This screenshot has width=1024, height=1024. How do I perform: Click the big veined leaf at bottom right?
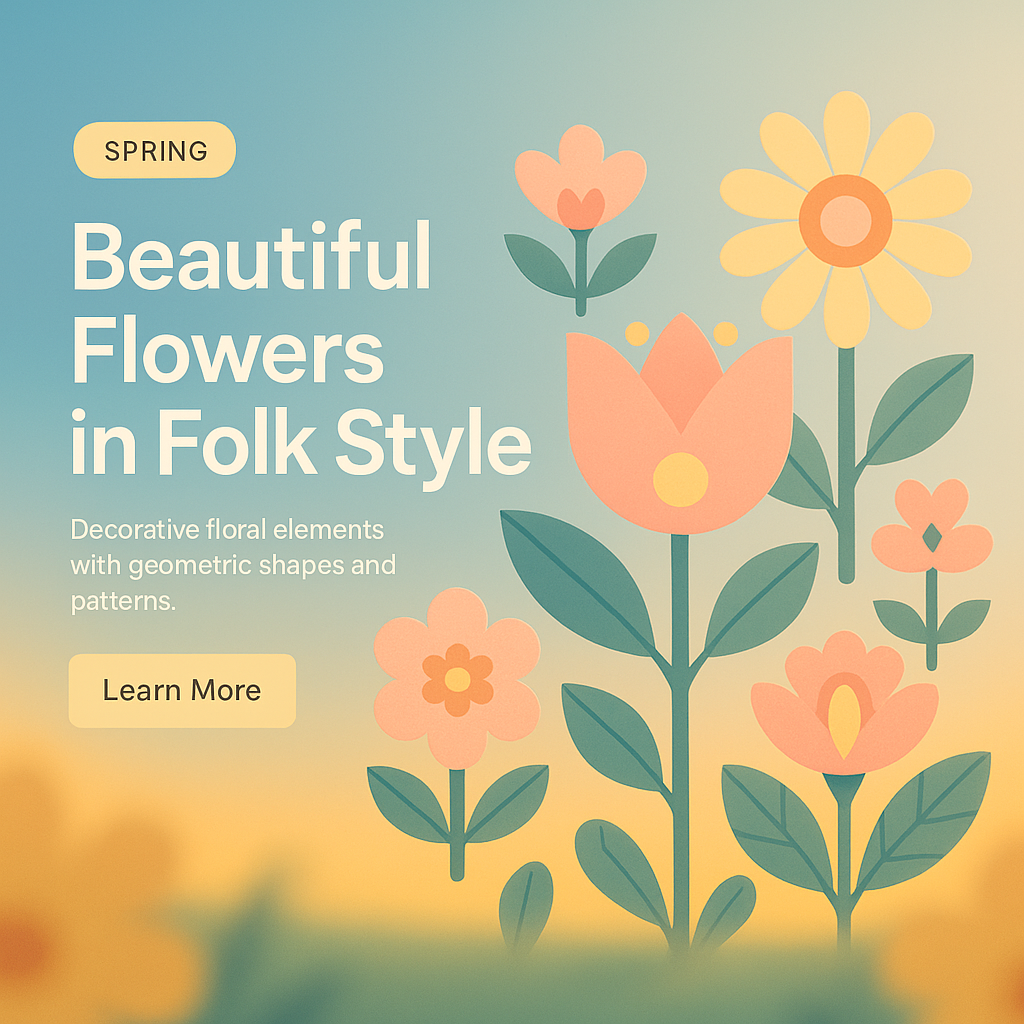[923, 822]
